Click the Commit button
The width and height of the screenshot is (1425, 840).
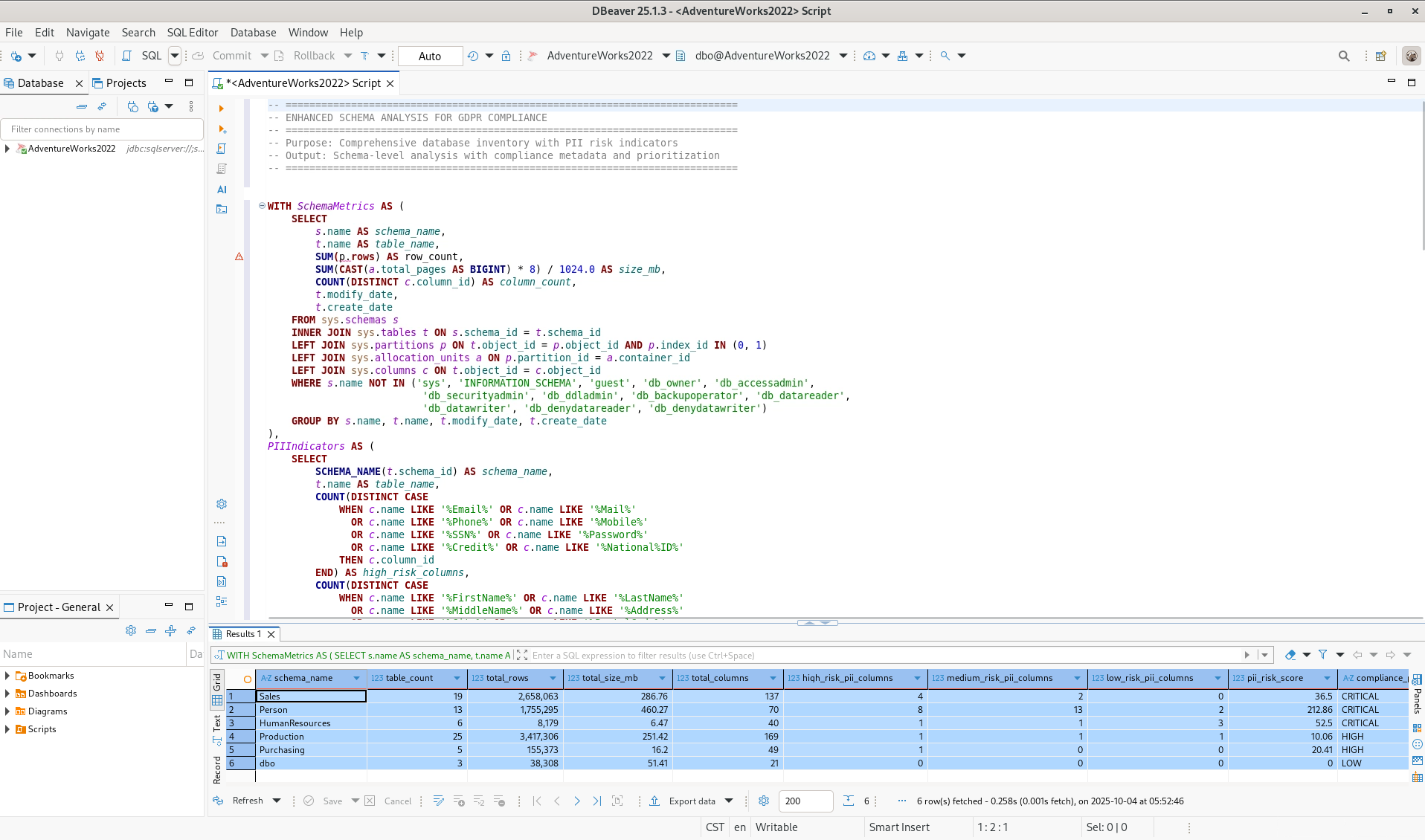coord(231,56)
